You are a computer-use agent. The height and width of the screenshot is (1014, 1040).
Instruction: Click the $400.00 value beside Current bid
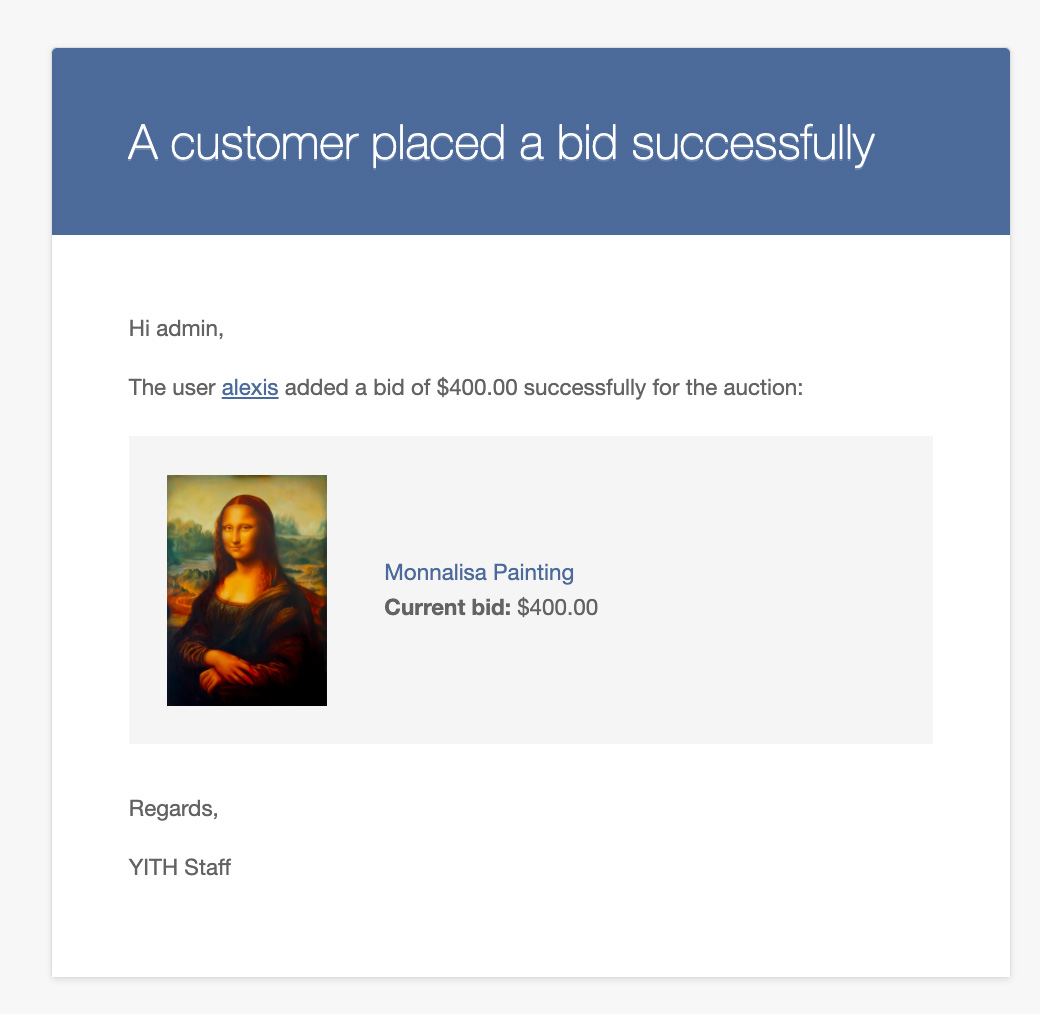(x=557, y=607)
